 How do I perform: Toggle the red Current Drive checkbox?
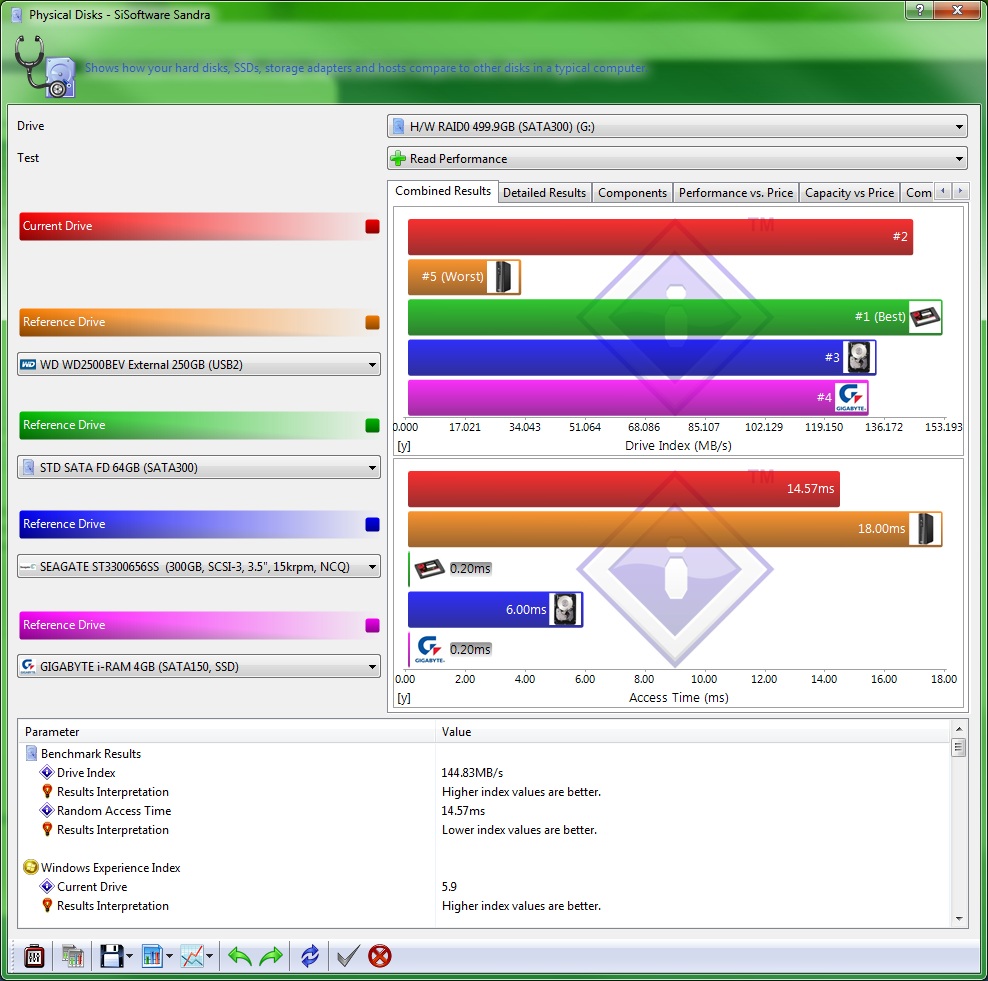372,226
